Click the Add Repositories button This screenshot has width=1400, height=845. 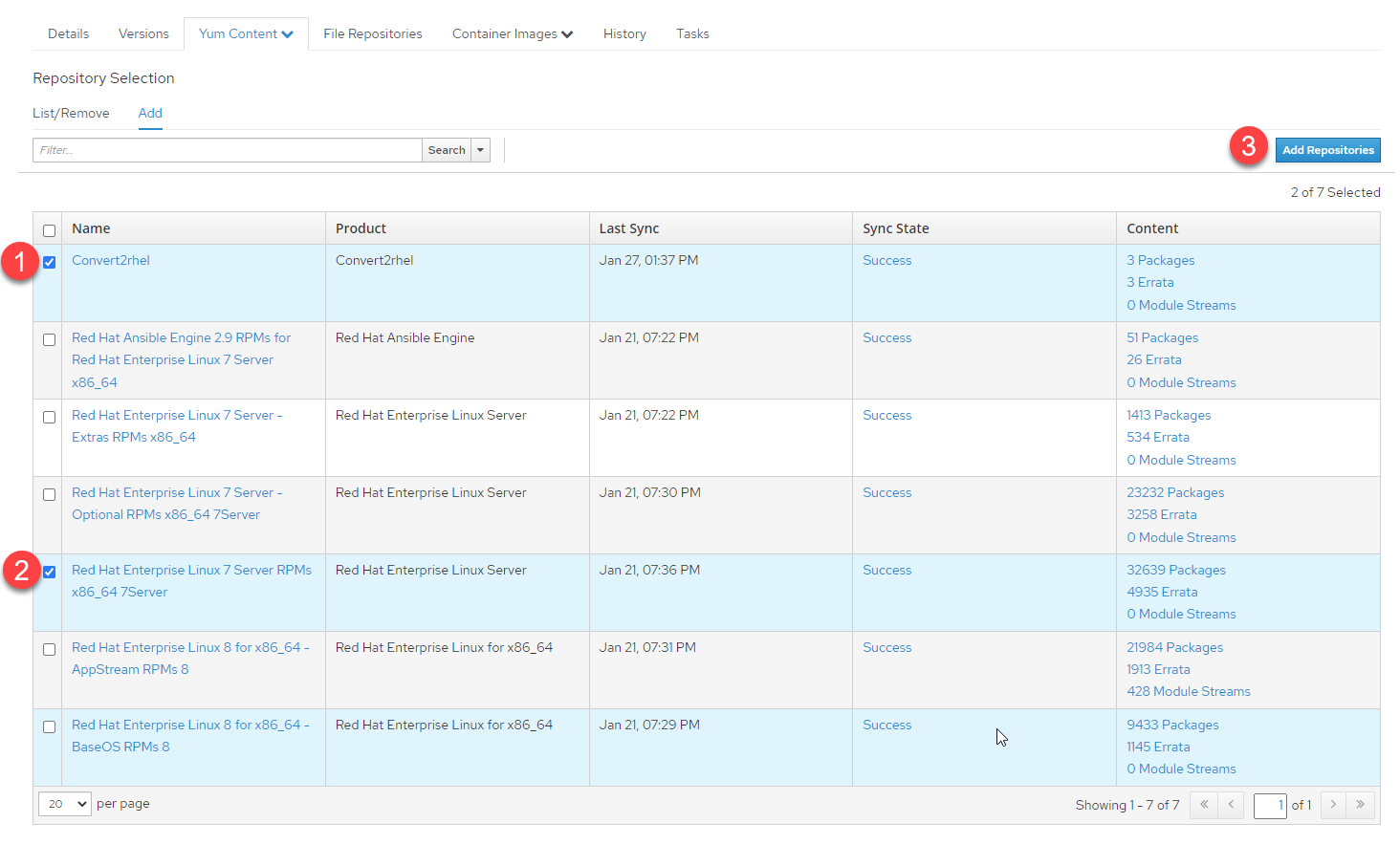1327,150
